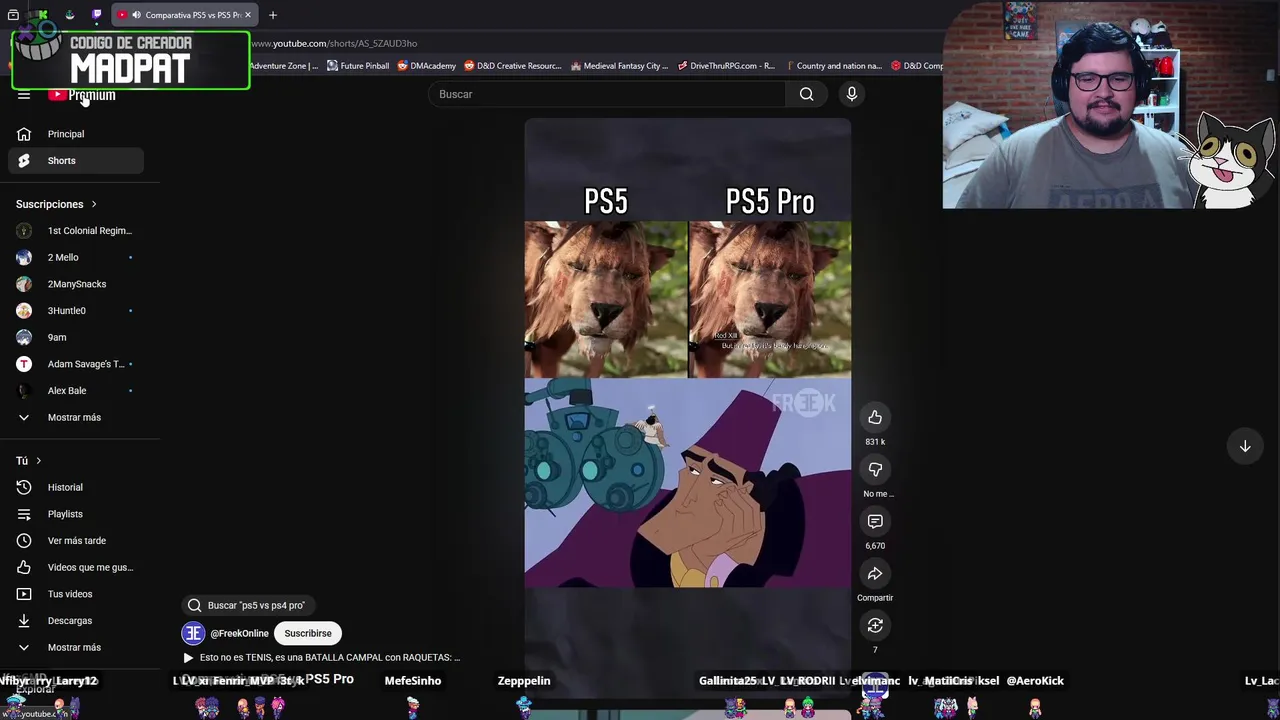Viewport: 1280px width, 720px height.
Task: Open the Future Pinball bookmark
Action: (358, 66)
